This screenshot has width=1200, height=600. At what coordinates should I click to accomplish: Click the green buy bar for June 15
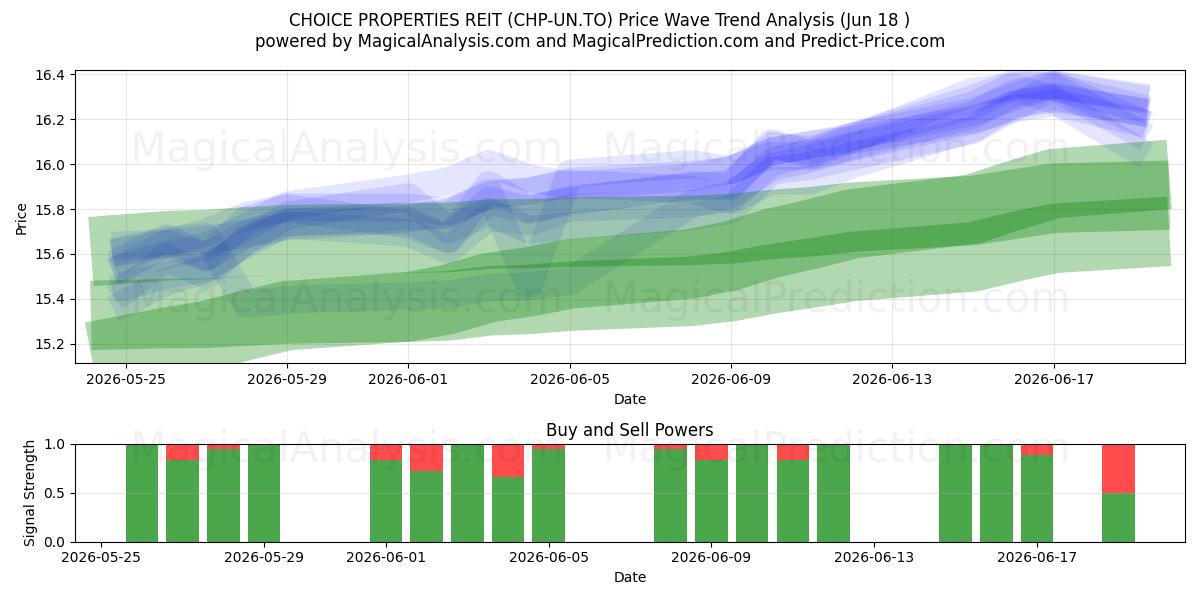point(955,493)
